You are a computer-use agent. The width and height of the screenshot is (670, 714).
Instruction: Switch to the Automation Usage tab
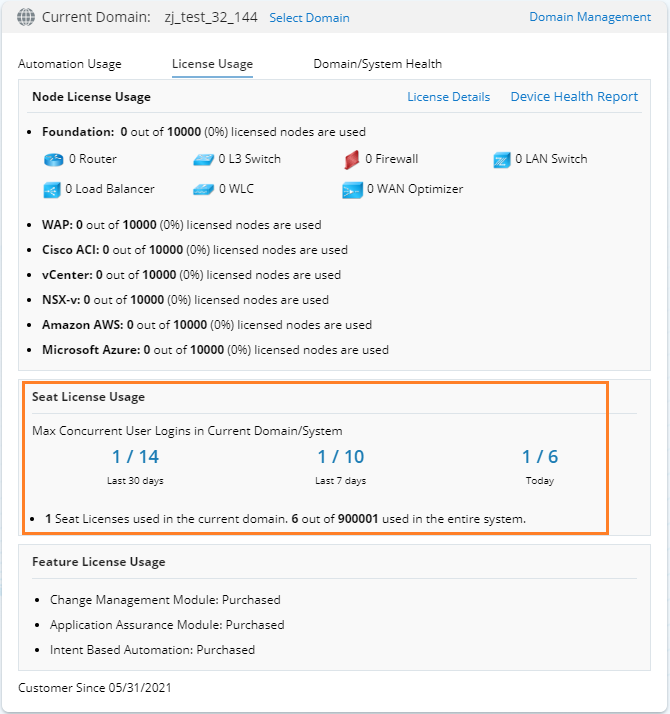click(x=70, y=64)
